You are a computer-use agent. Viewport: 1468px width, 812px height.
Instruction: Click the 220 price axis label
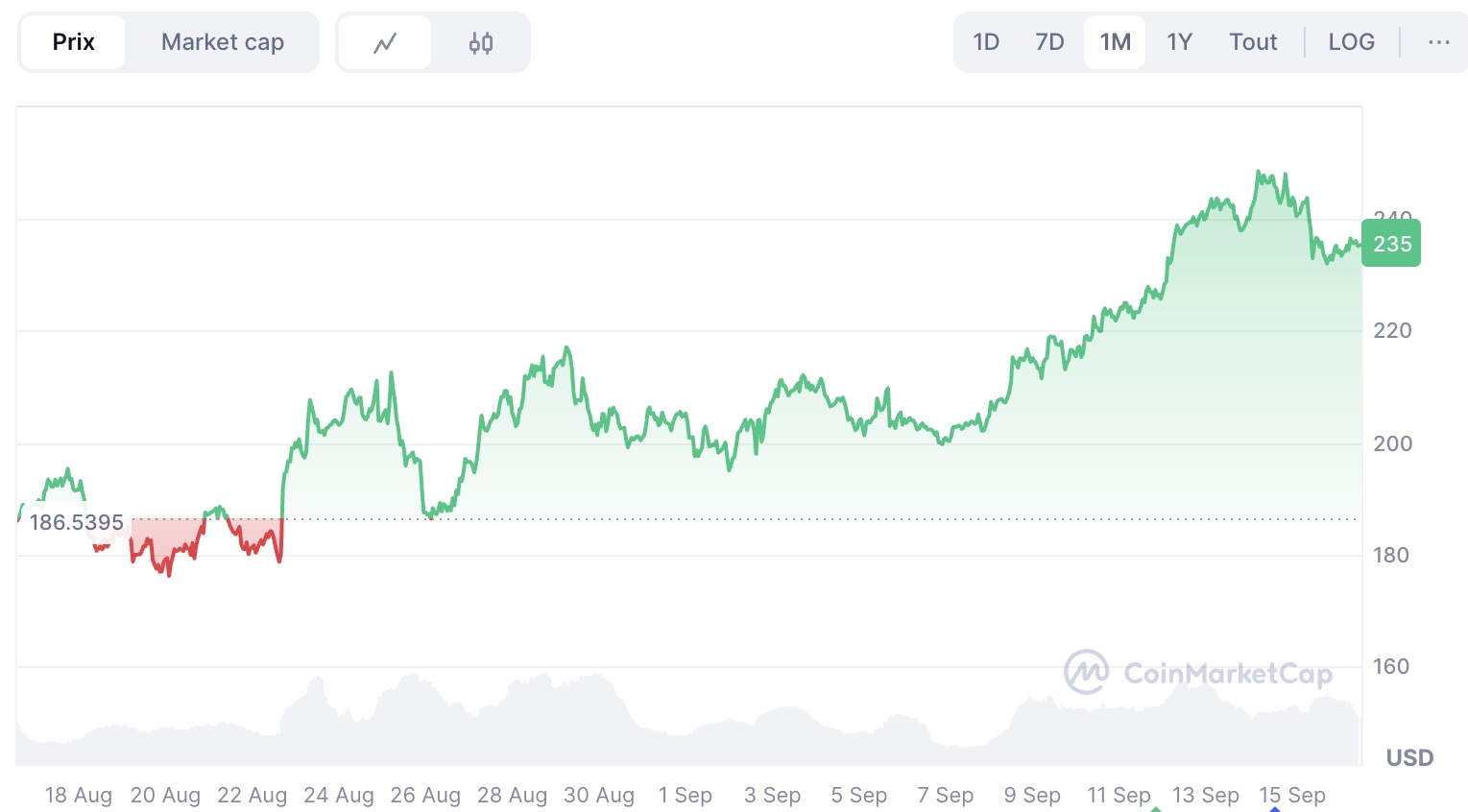tap(1392, 331)
